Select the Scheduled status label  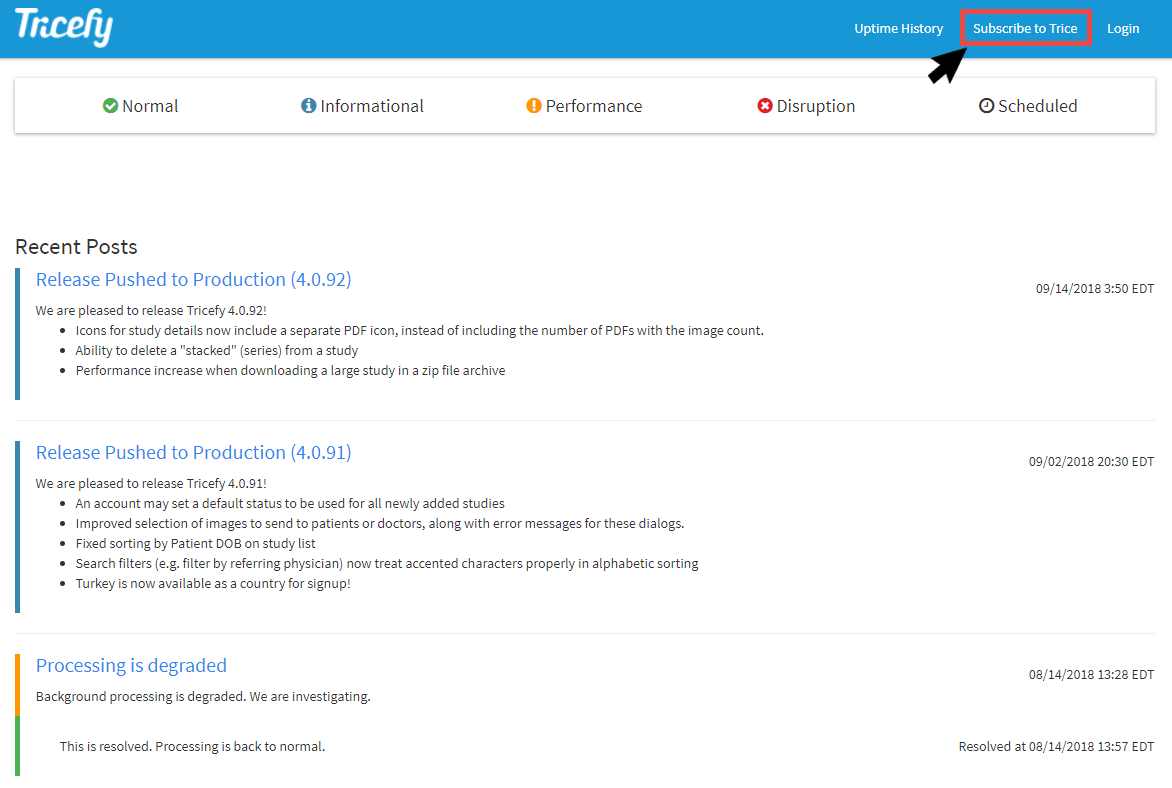click(x=1038, y=106)
